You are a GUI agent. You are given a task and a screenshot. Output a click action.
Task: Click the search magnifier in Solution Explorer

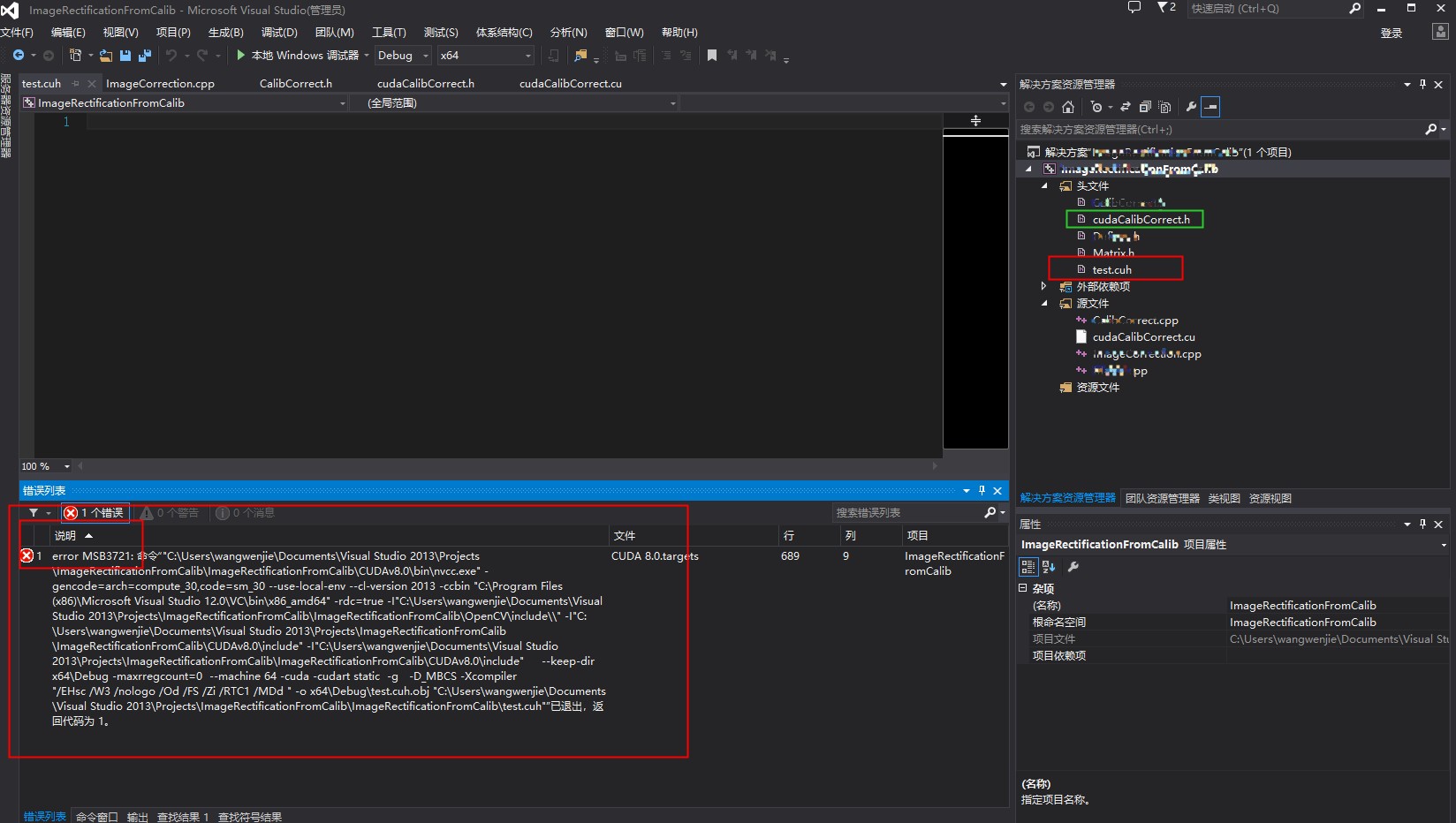click(x=1431, y=129)
